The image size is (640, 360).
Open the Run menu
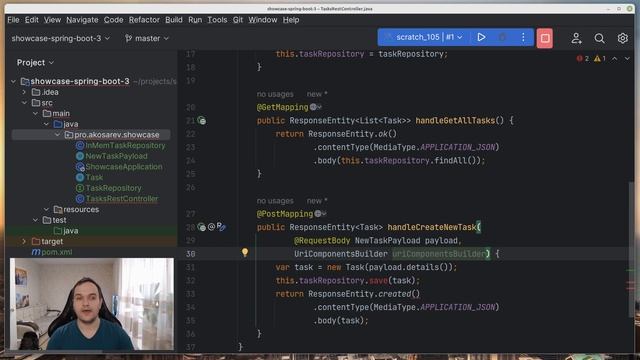(x=195, y=20)
